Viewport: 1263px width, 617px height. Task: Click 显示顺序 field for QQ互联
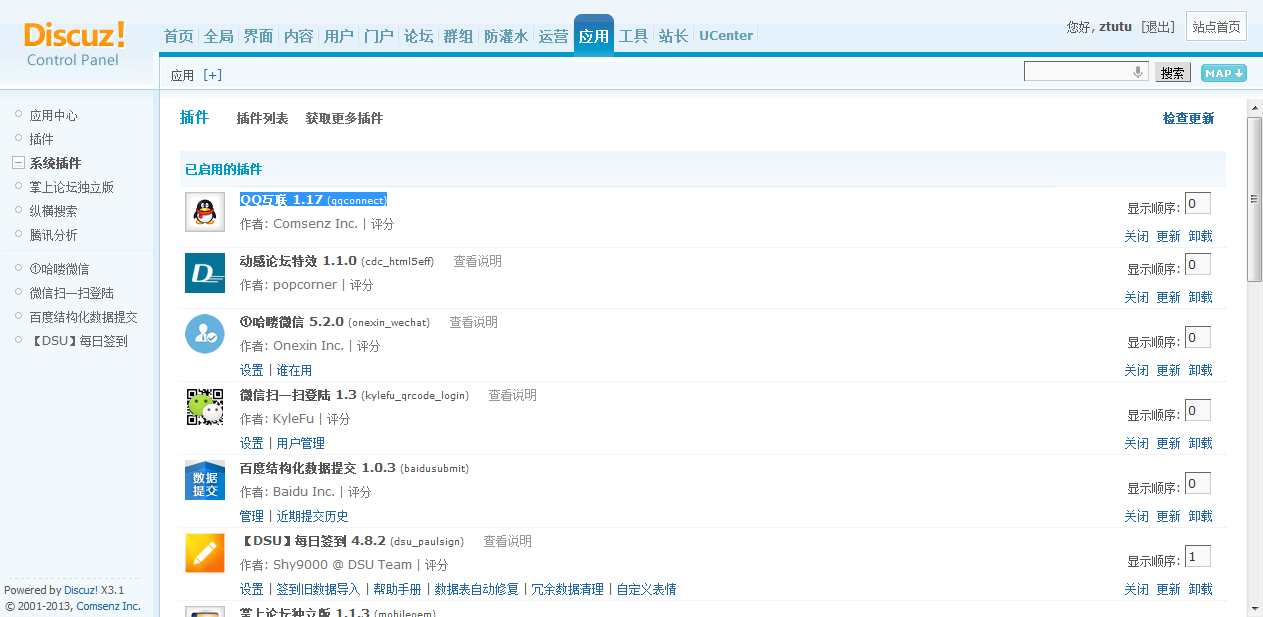click(1198, 203)
